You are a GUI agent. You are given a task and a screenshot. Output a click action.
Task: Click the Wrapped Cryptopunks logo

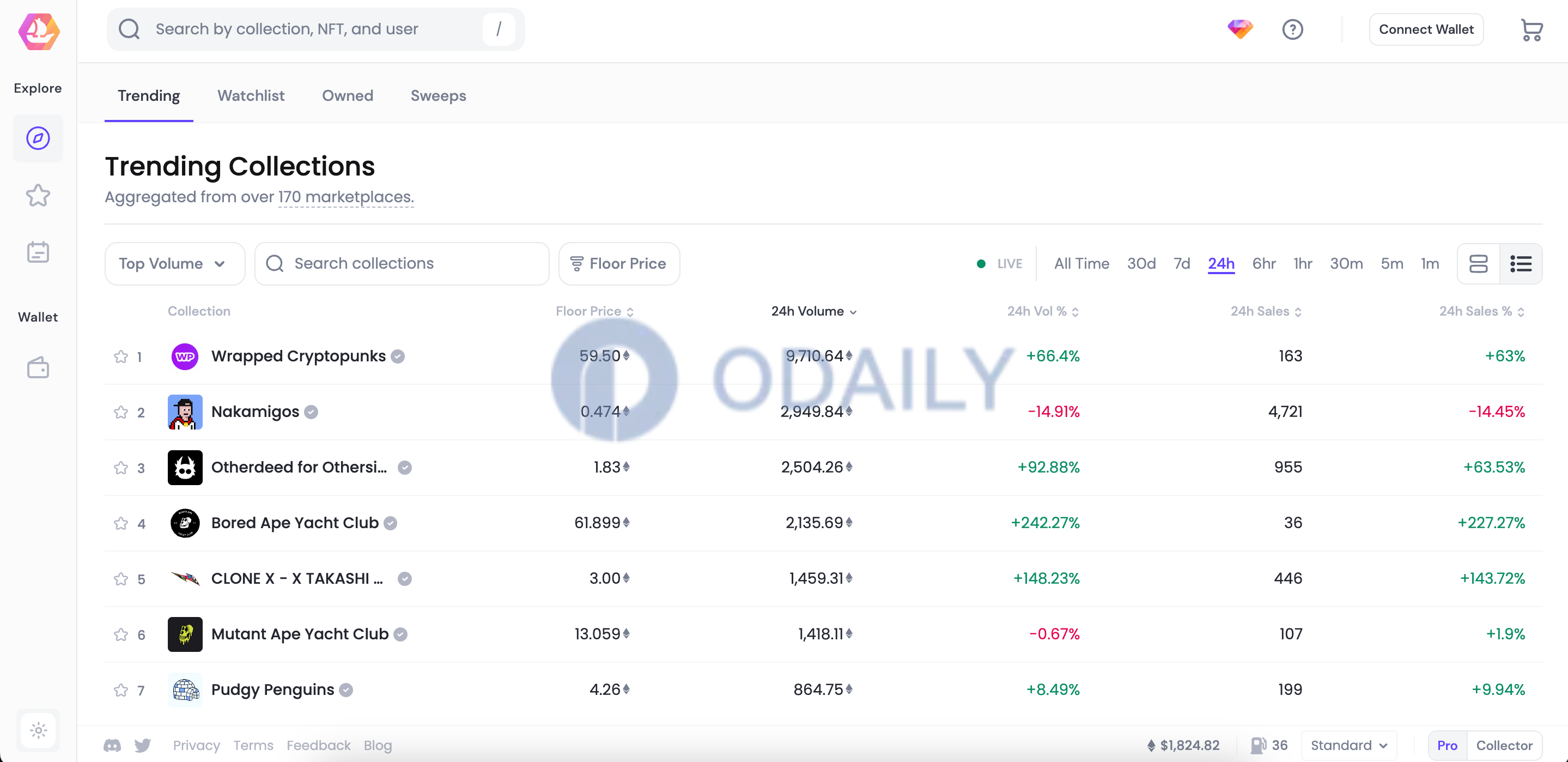[185, 356]
